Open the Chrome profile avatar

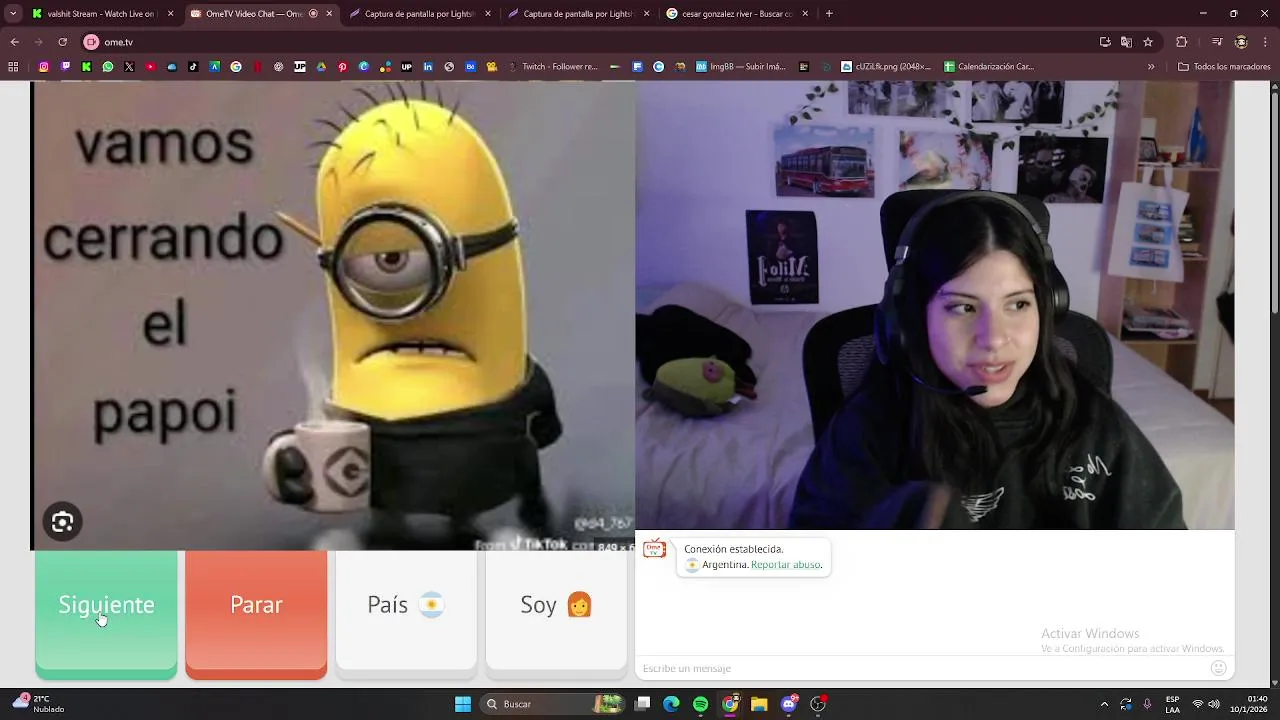(1241, 42)
